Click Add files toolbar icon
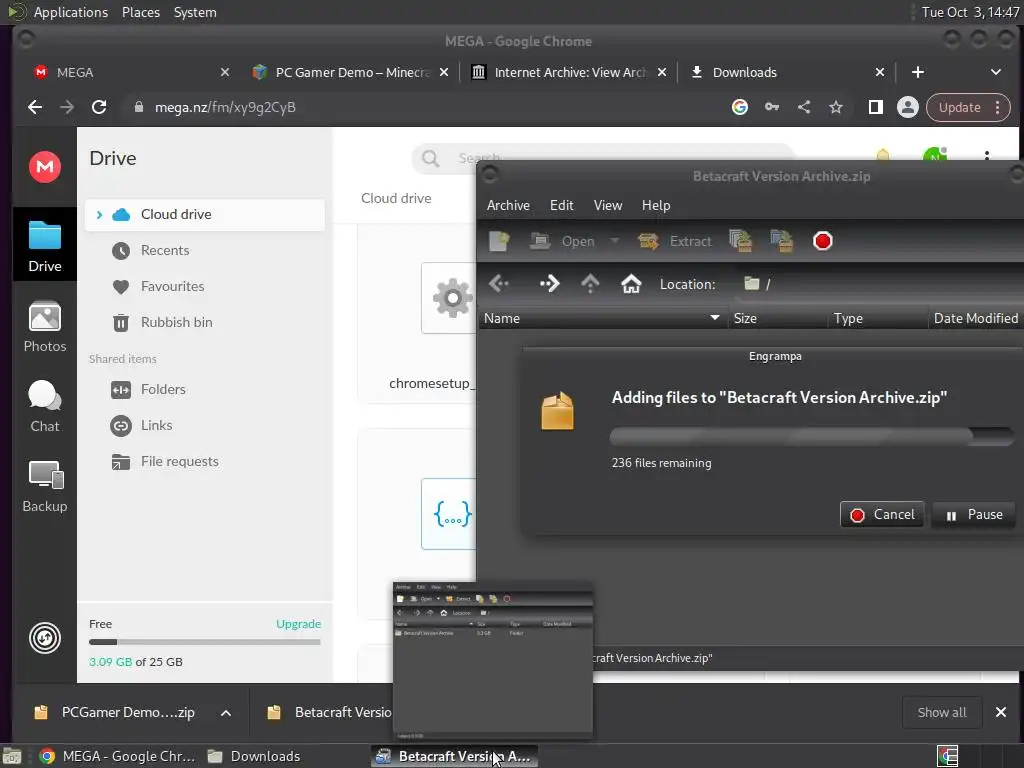The image size is (1024, 768). pos(741,241)
